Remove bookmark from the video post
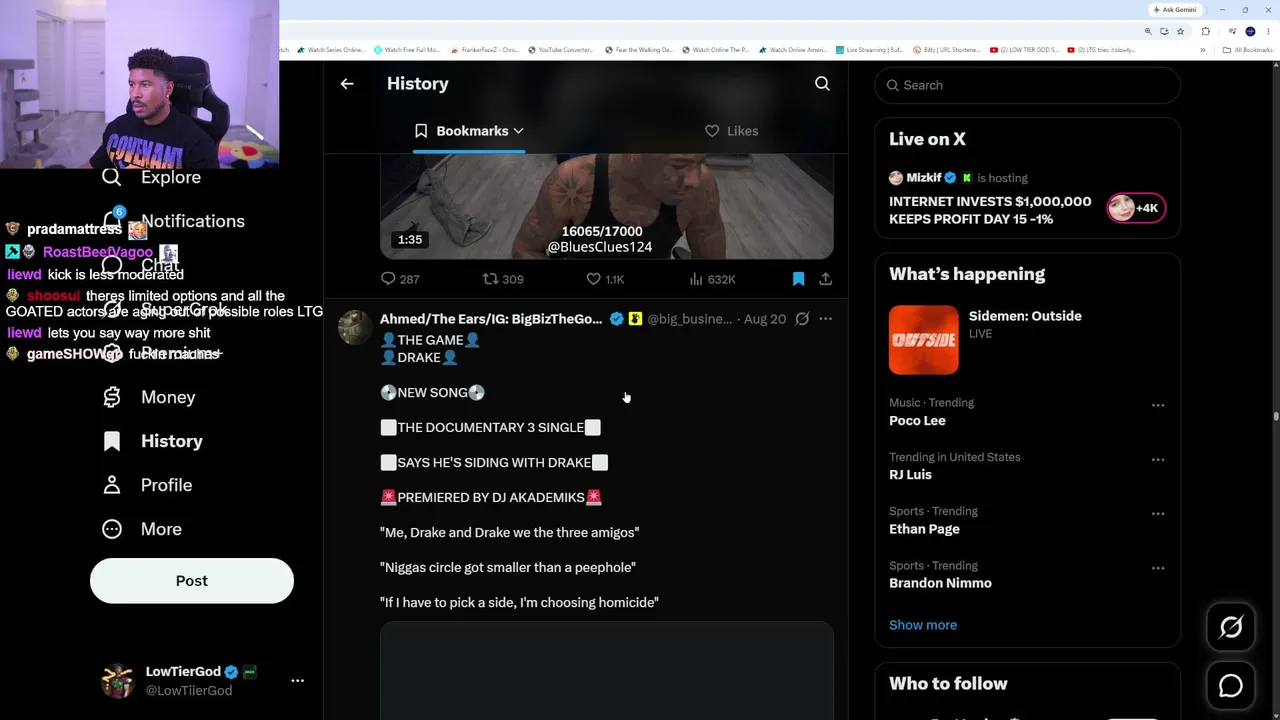Viewport: 1280px width, 720px height. (798, 279)
